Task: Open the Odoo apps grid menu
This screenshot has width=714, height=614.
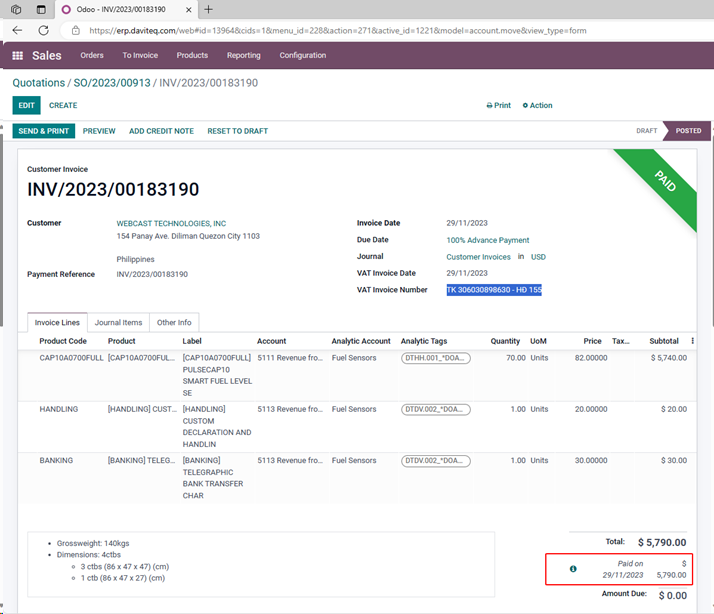Action: [x=17, y=56]
